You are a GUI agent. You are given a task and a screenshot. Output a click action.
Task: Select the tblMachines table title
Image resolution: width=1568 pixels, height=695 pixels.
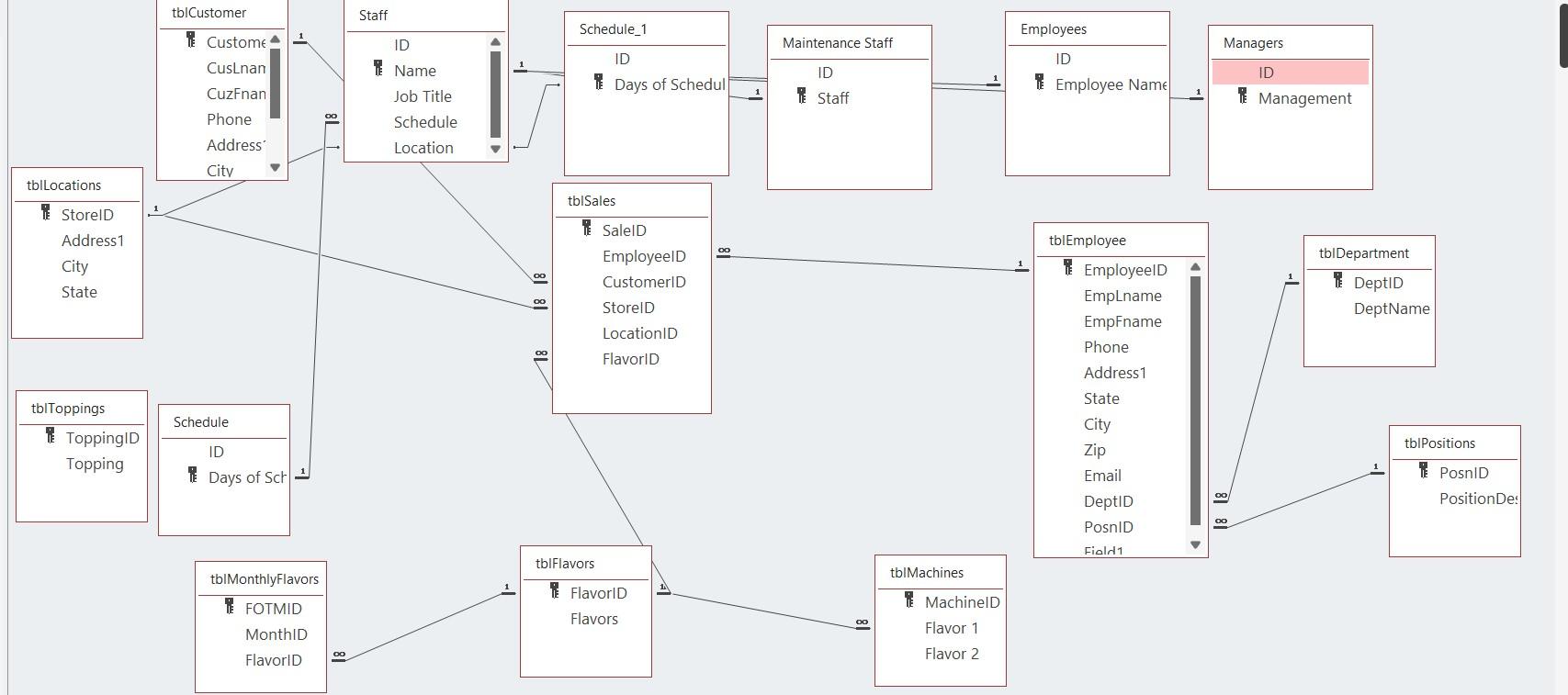click(x=927, y=573)
